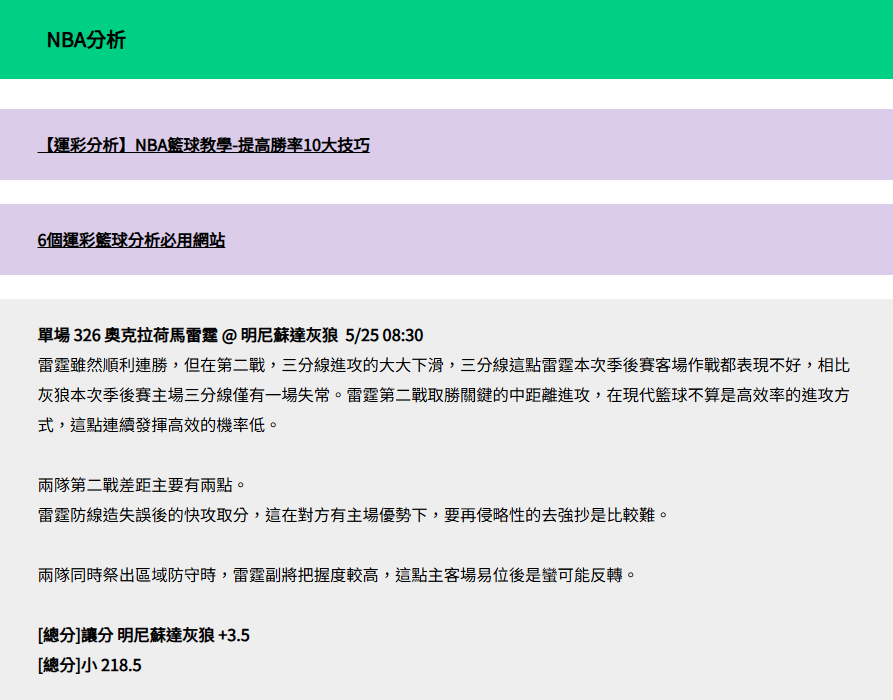The width and height of the screenshot is (893, 700).
Task: Click the sentence starting 兩隊同時祭出區域防守時
Action: [x=337, y=575]
